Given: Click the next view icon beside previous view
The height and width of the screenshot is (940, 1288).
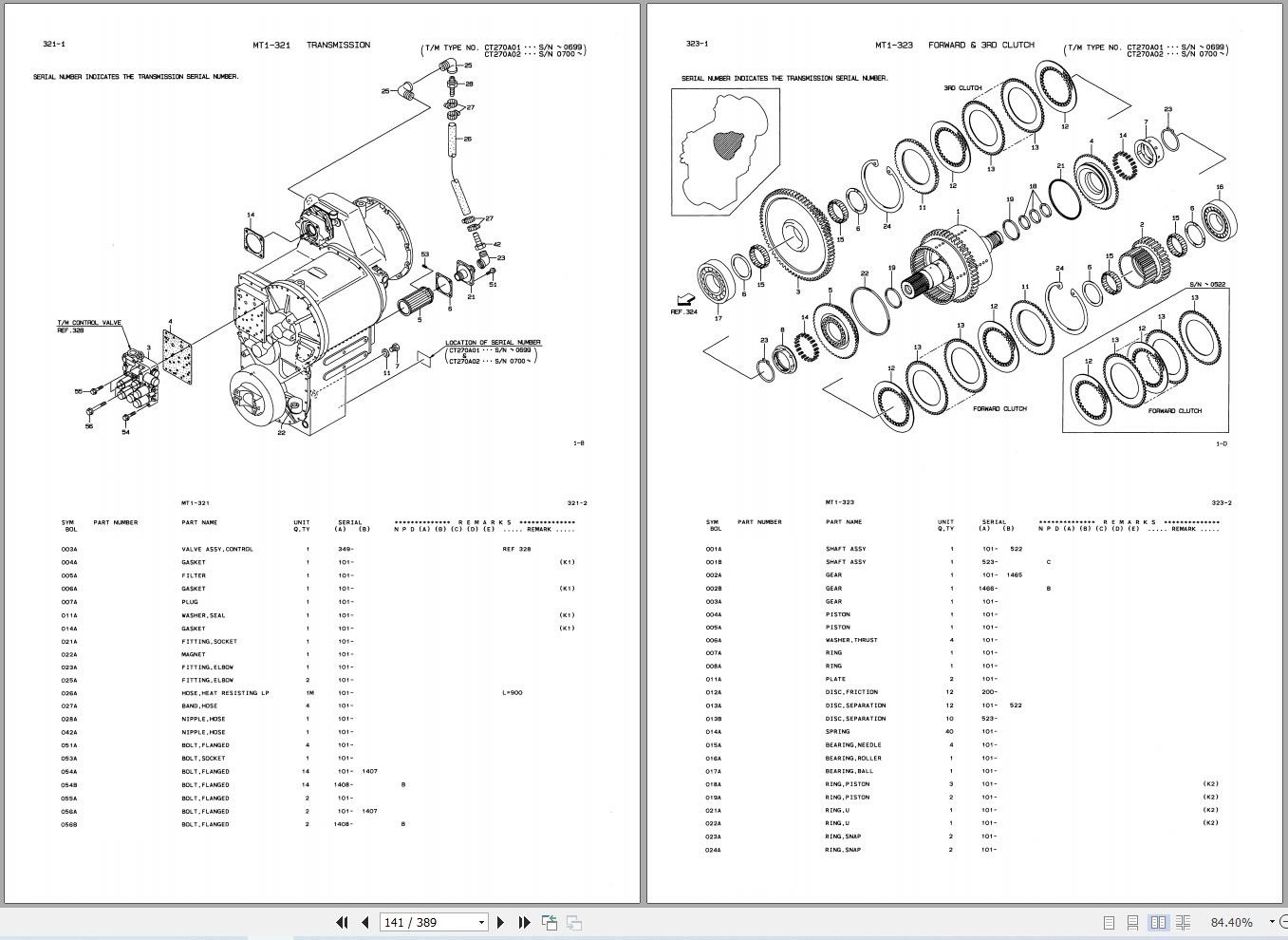Looking at the screenshot, I should click(572, 922).
